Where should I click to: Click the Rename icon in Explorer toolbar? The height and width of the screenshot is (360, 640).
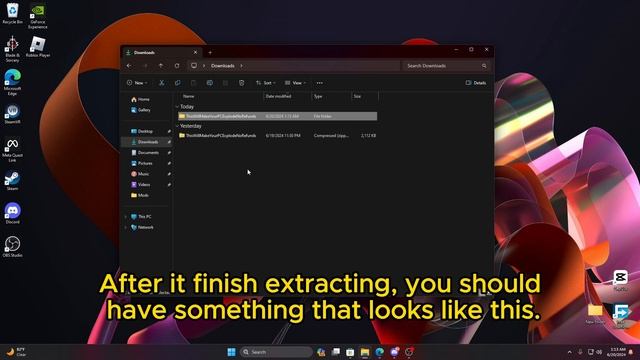pyautogui.click(x=209, y=83)
